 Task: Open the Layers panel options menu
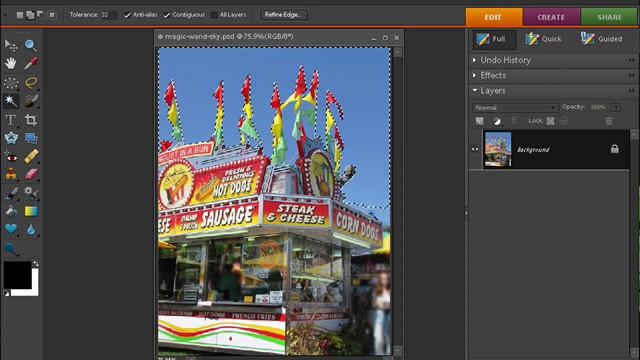[x=632, y=91]
